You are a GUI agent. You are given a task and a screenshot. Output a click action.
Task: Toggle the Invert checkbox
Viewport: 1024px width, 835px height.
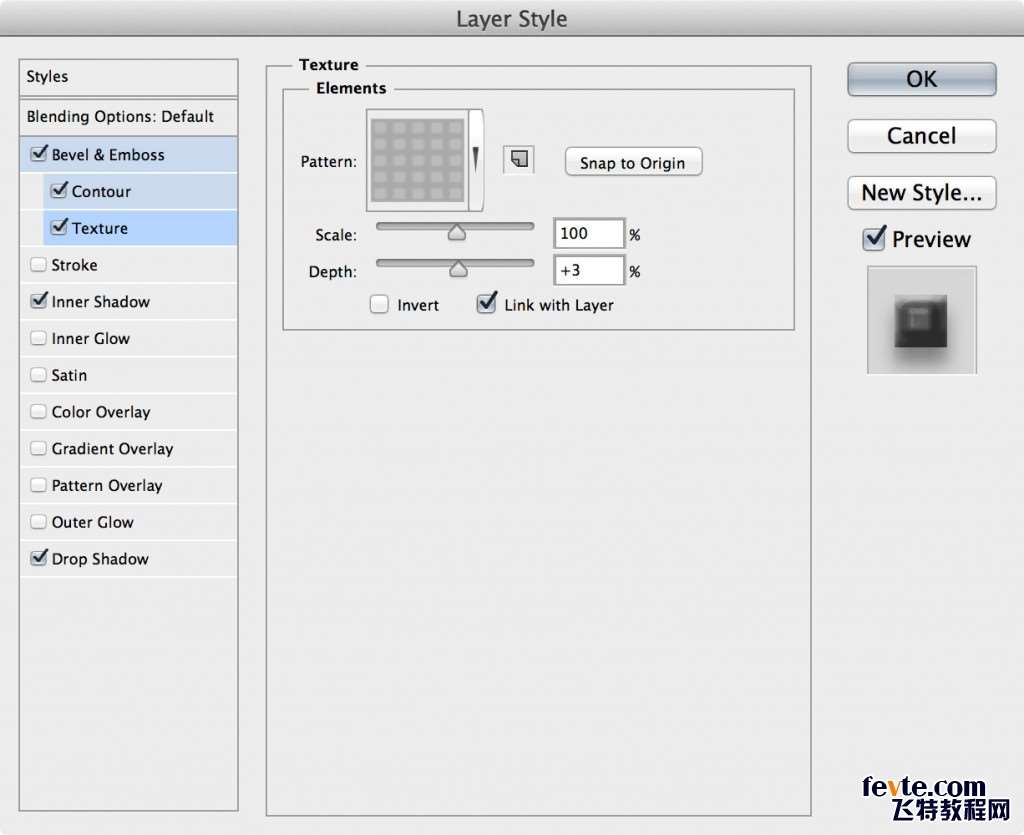(x=379, y=305)
